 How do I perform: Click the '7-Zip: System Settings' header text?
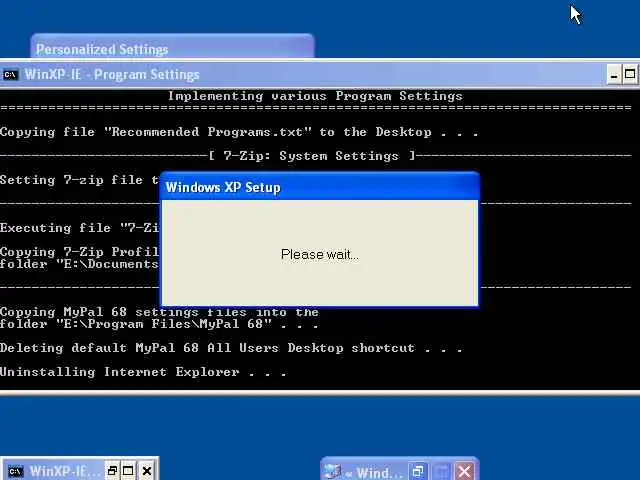point(311,156)
